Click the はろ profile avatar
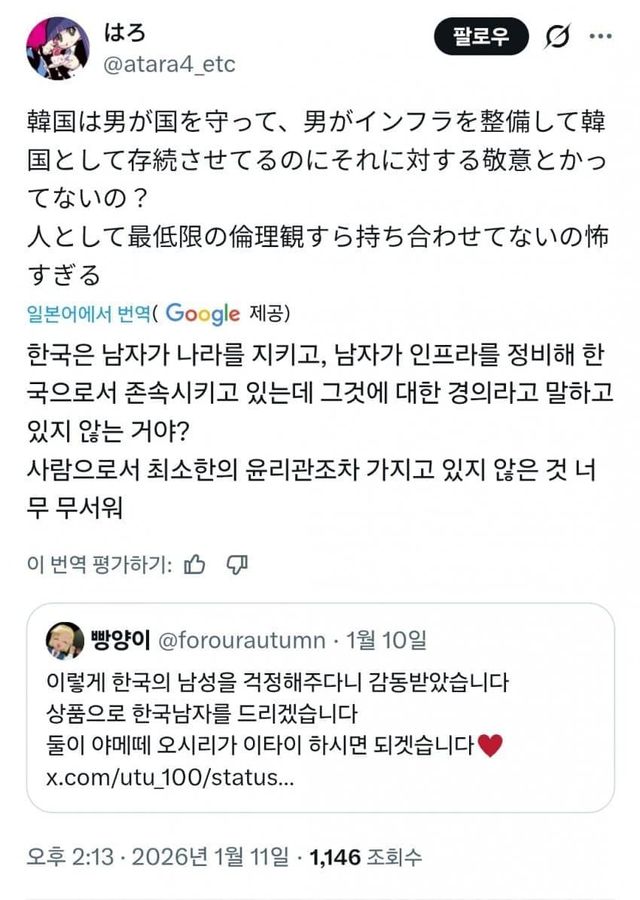Screen dimensions: 640x900 tap(58, 48)
